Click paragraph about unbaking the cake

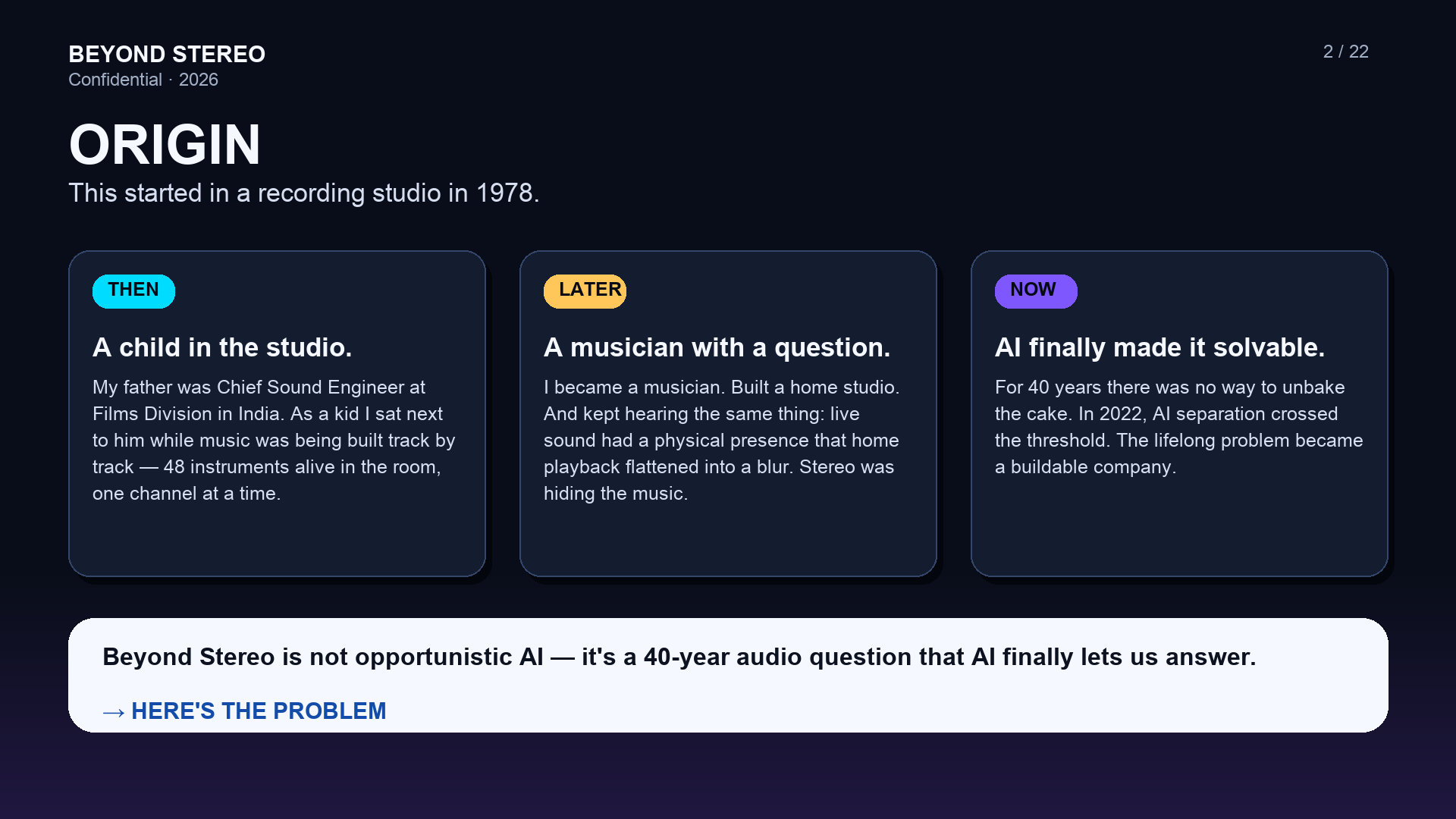tap(1179, 427)
